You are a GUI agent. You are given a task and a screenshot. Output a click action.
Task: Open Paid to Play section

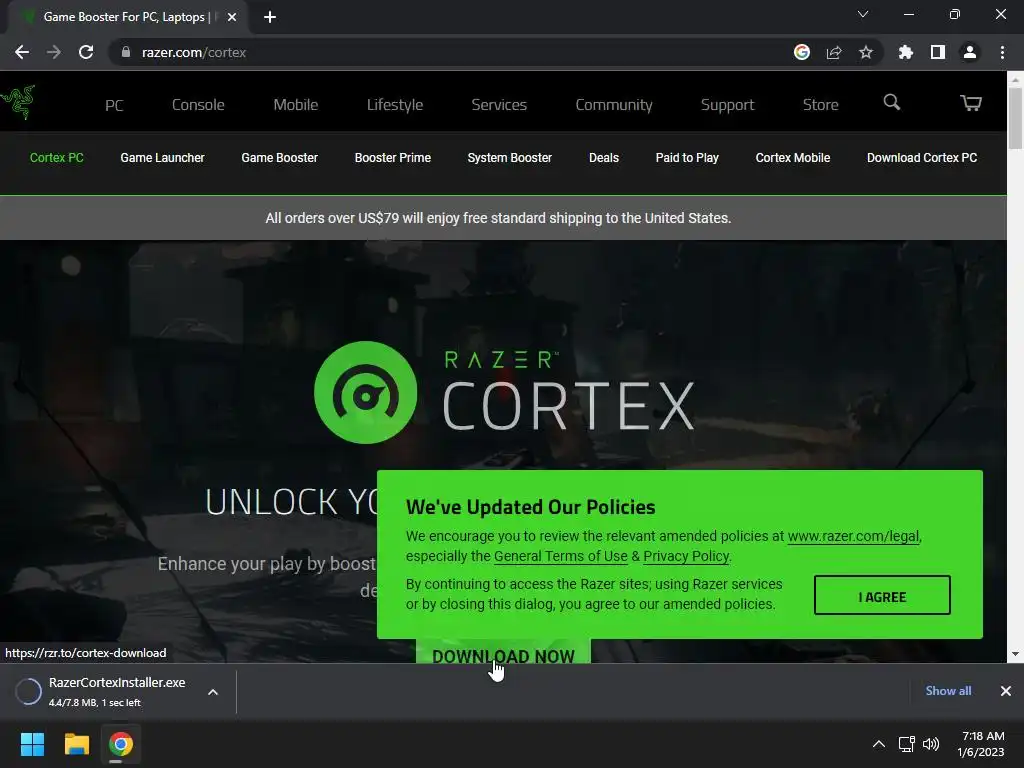tap(687, 158)
